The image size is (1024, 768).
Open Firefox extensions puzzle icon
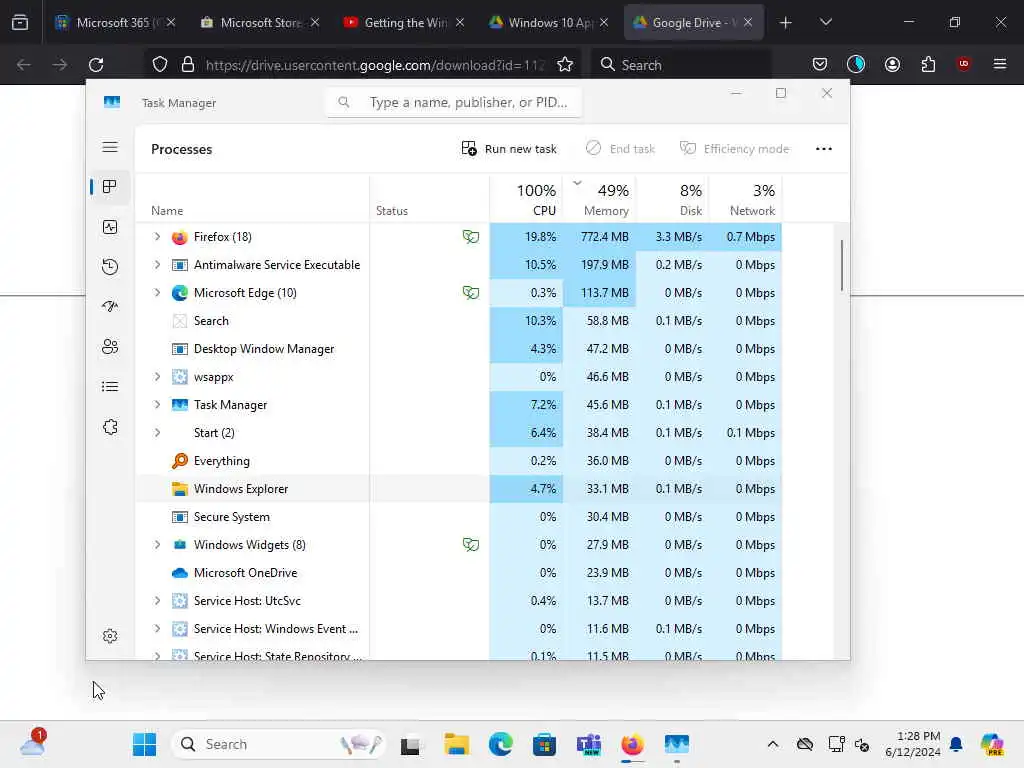928,64
